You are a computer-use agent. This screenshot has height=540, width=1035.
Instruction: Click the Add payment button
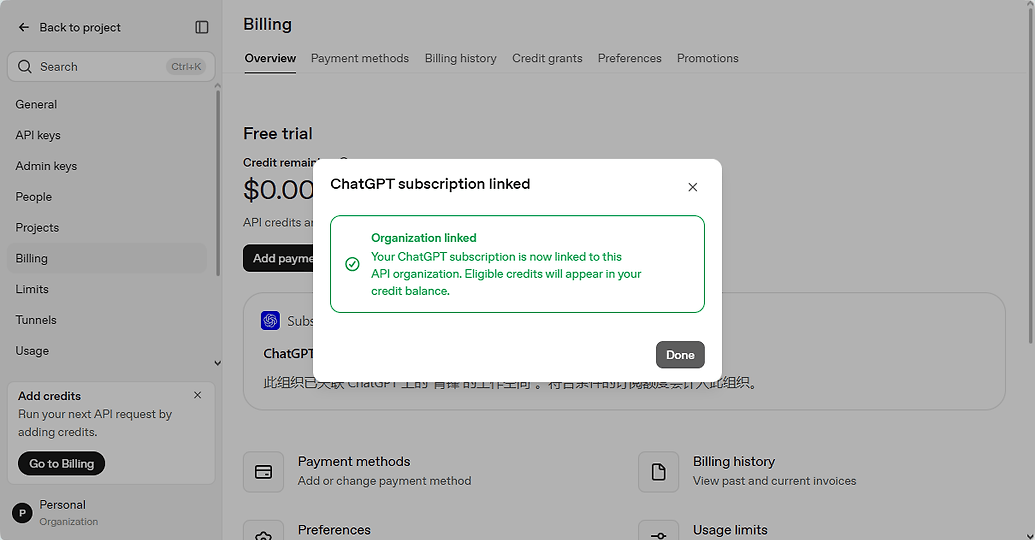[278, 258]
